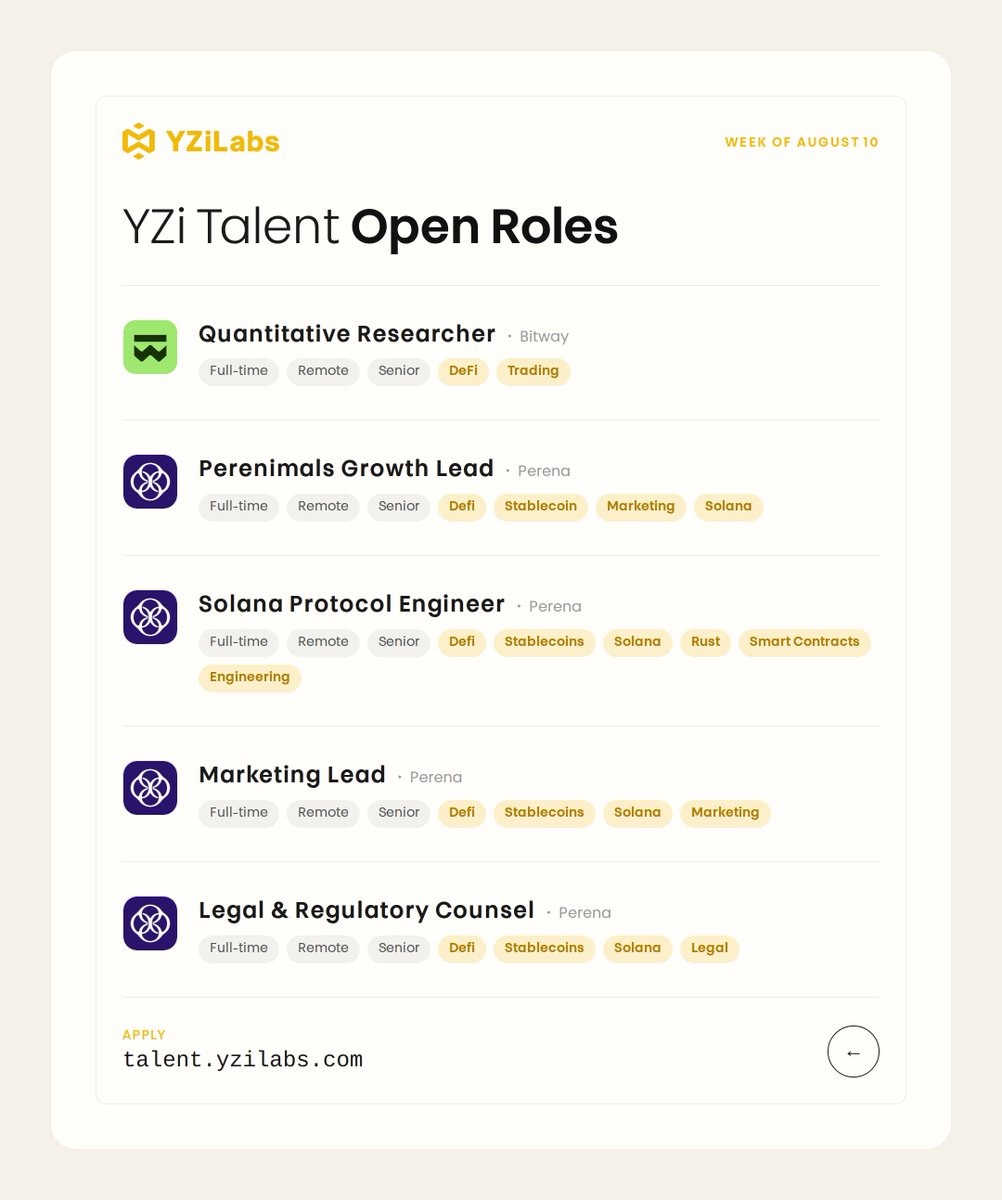Image resolution: width=1002 pixels, height=1200 pixels.
Task: Open the Legal & Regulatory Counsel title
Action: (x=367, y=910)
